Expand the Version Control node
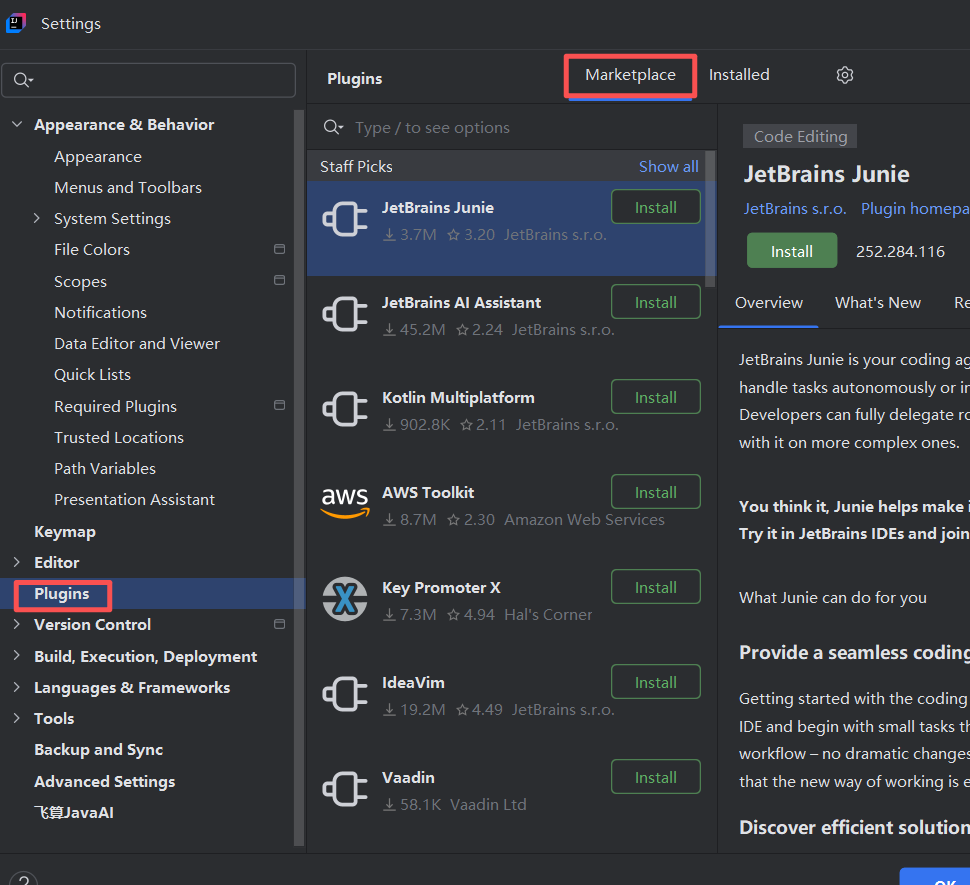 tap(17, 624)
